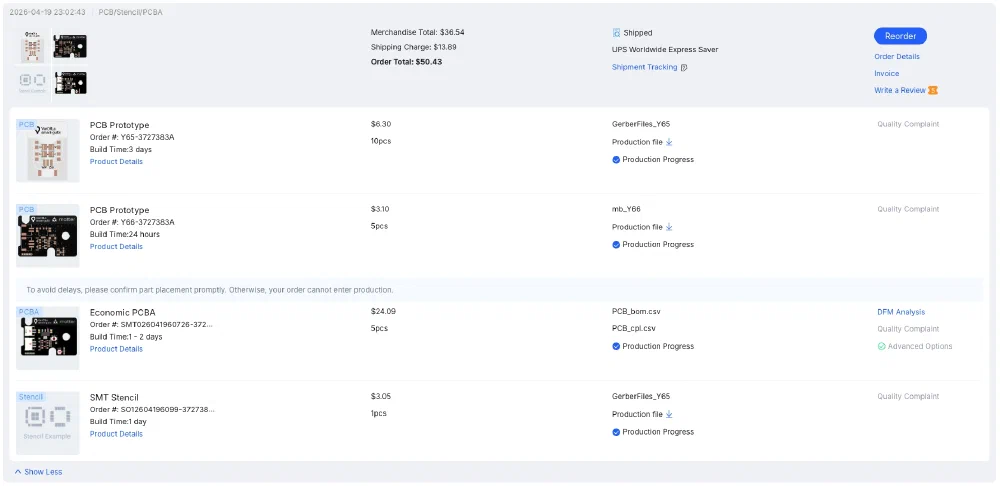Image resolution: width=1000 pixels, height=486 pixels.
Task: Click the Economic PCBA product title
Action: [122, 313]
